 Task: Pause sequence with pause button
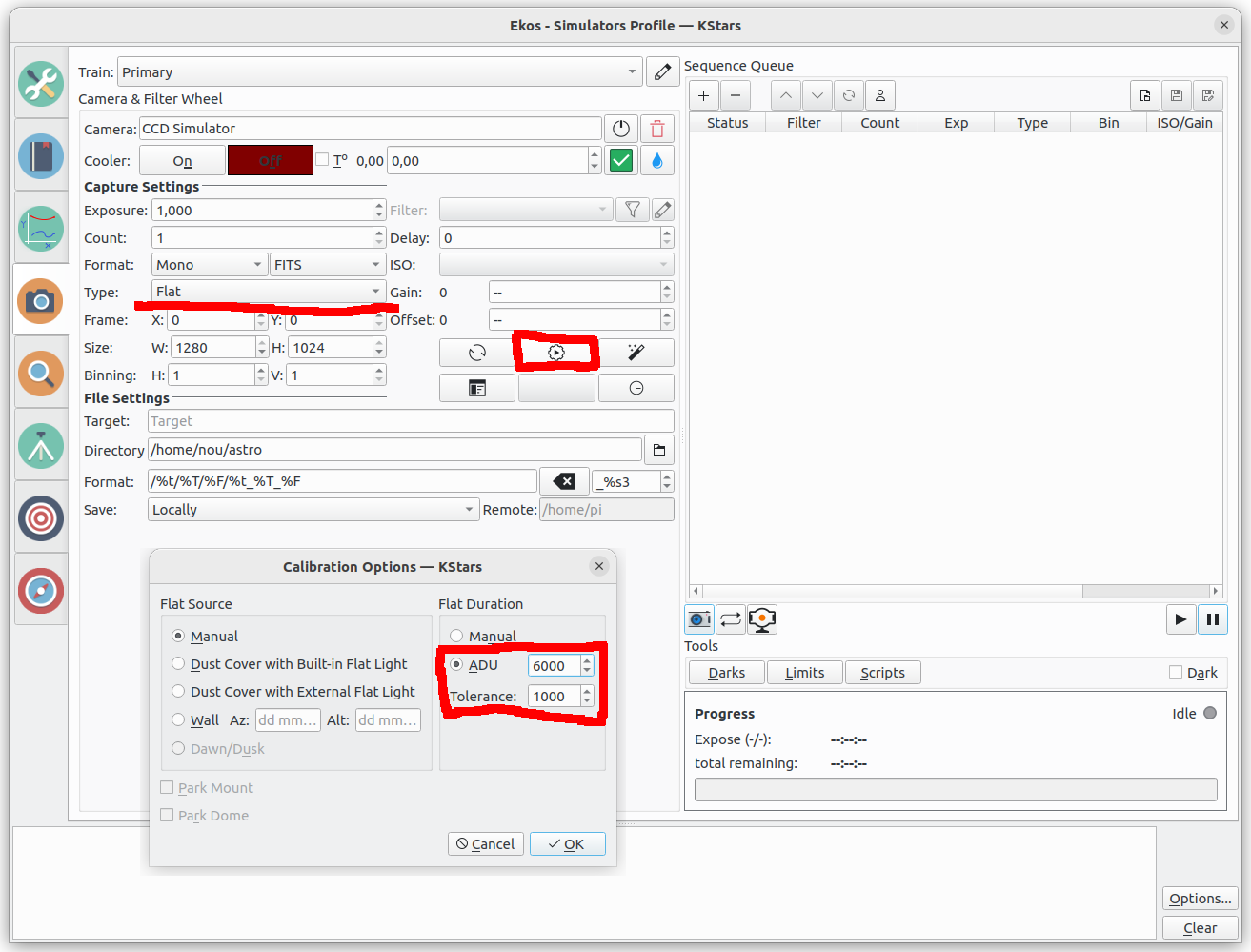coord(1212,619)
